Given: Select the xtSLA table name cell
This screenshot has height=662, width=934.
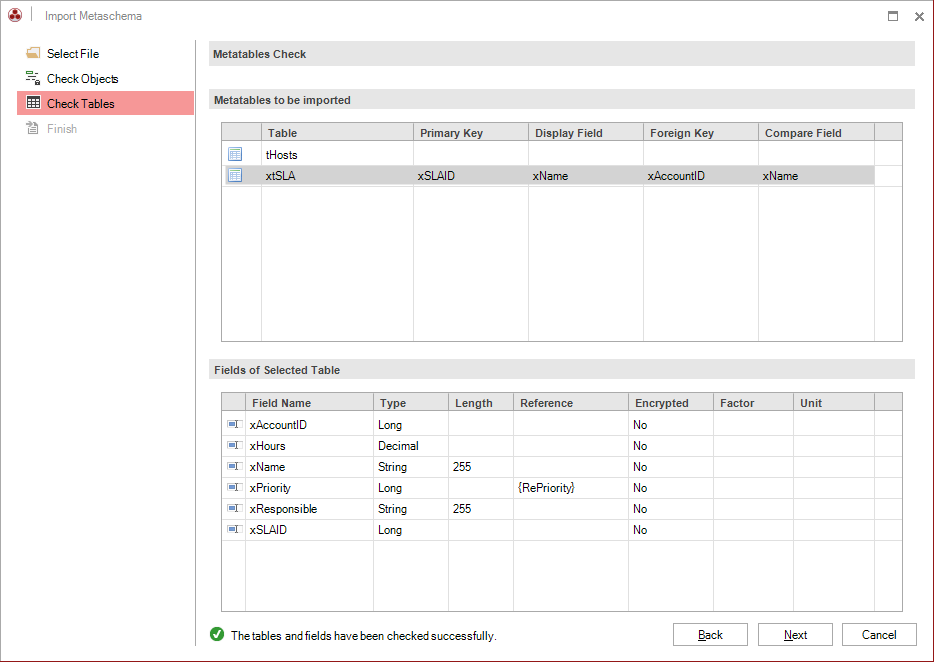Looking at the screenshot, I should tap(337, 176).
